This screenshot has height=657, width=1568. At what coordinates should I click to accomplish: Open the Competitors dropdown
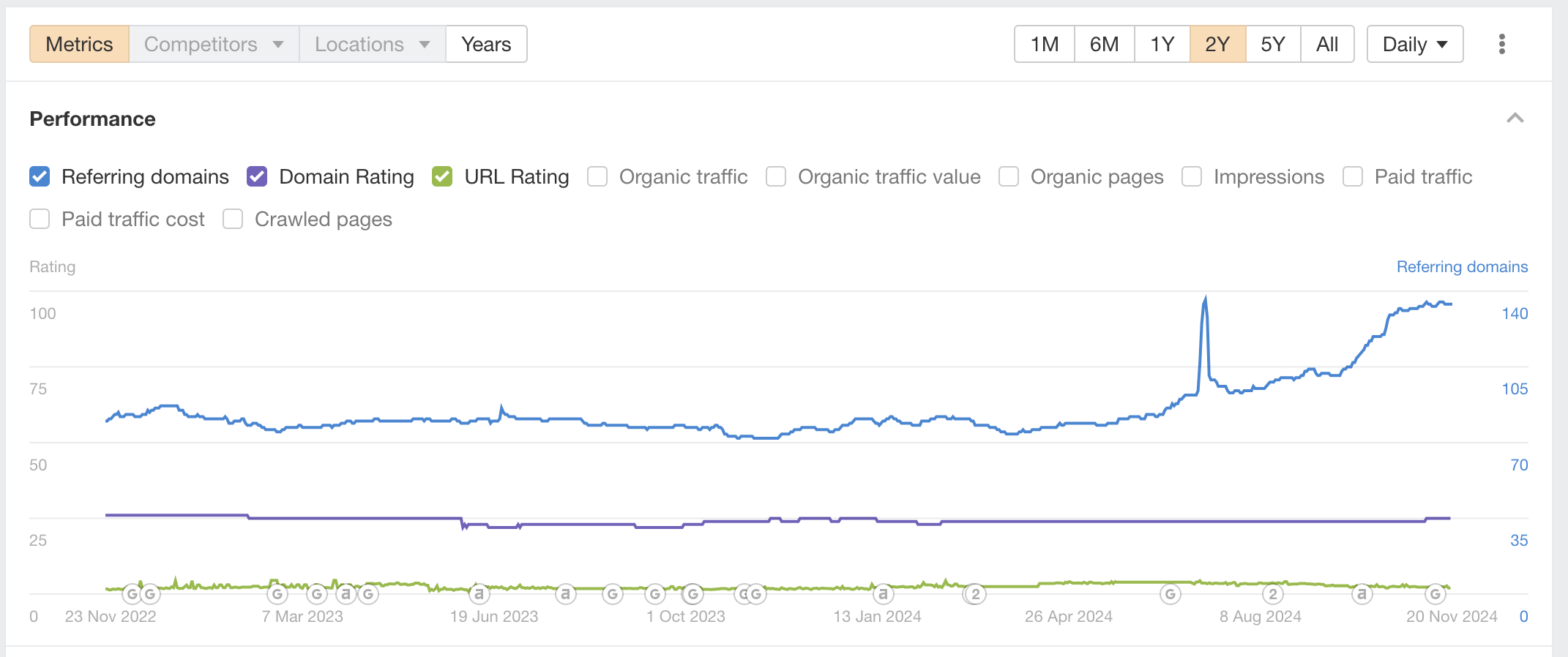(x=213, y=44)
